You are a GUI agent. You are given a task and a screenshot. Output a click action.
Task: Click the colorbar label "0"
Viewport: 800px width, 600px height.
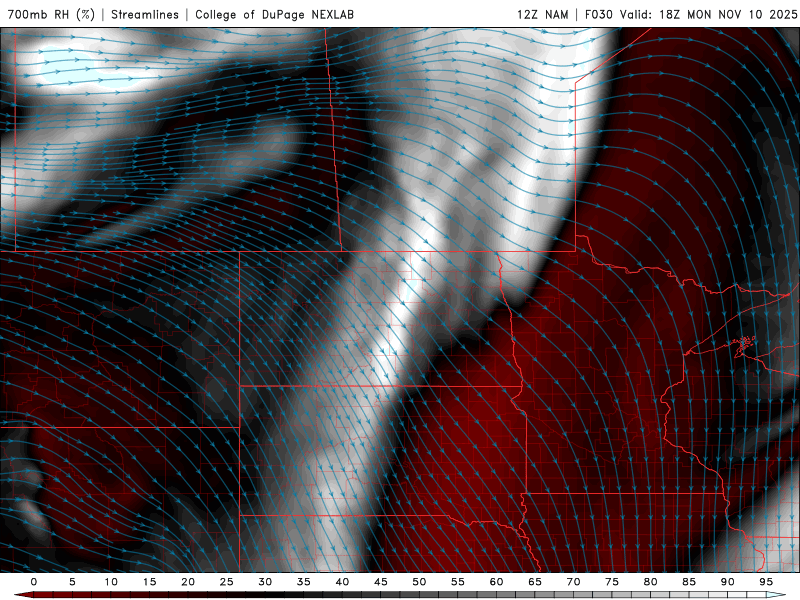[x=34, y=582]
